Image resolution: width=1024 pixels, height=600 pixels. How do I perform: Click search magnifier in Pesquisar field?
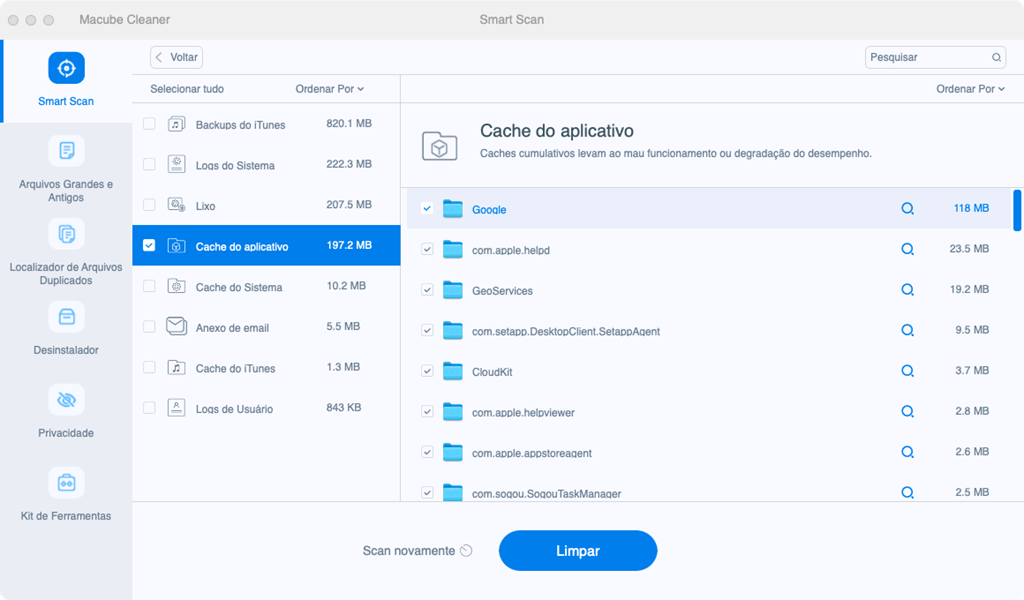pyautogui.click(x=997, y=57)
